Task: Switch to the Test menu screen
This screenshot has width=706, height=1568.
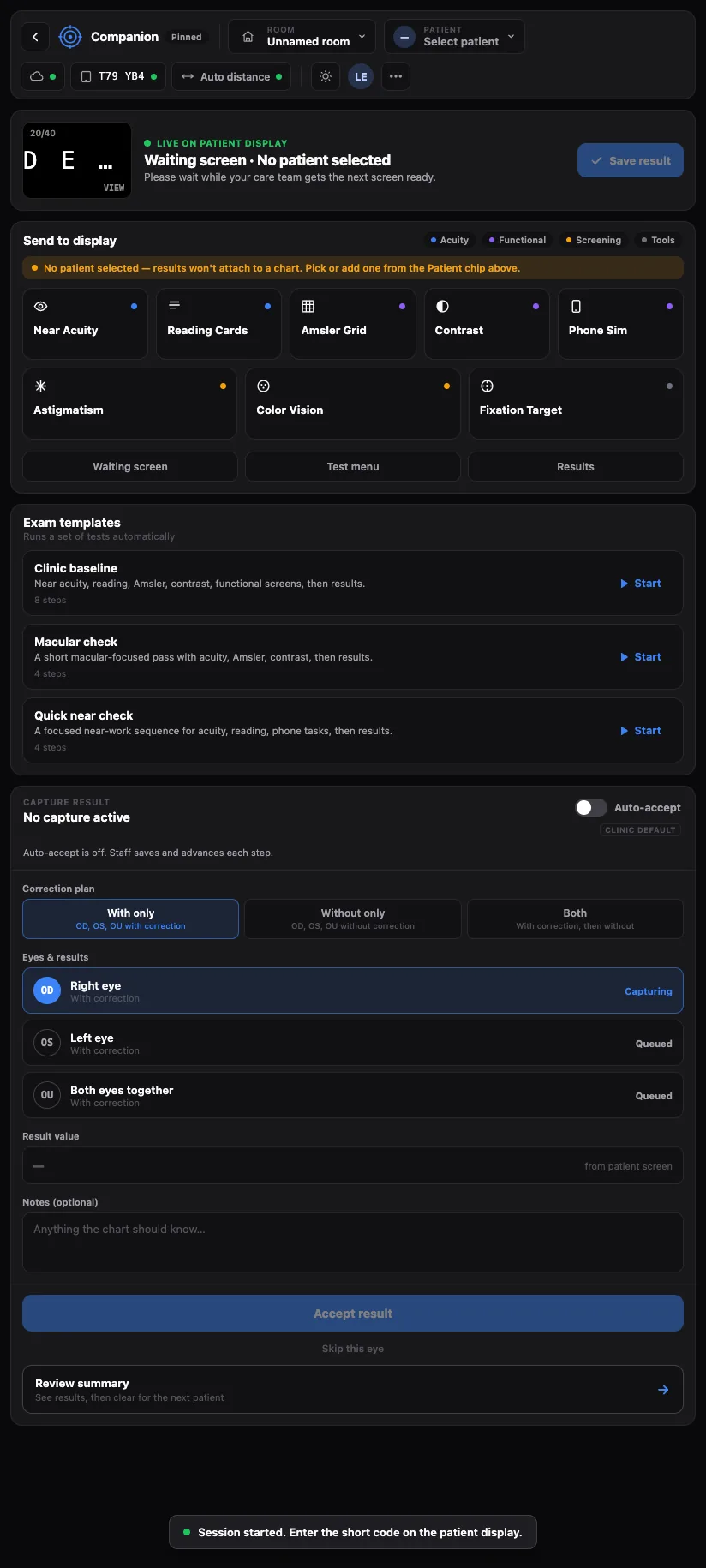Action: point(353,467)
